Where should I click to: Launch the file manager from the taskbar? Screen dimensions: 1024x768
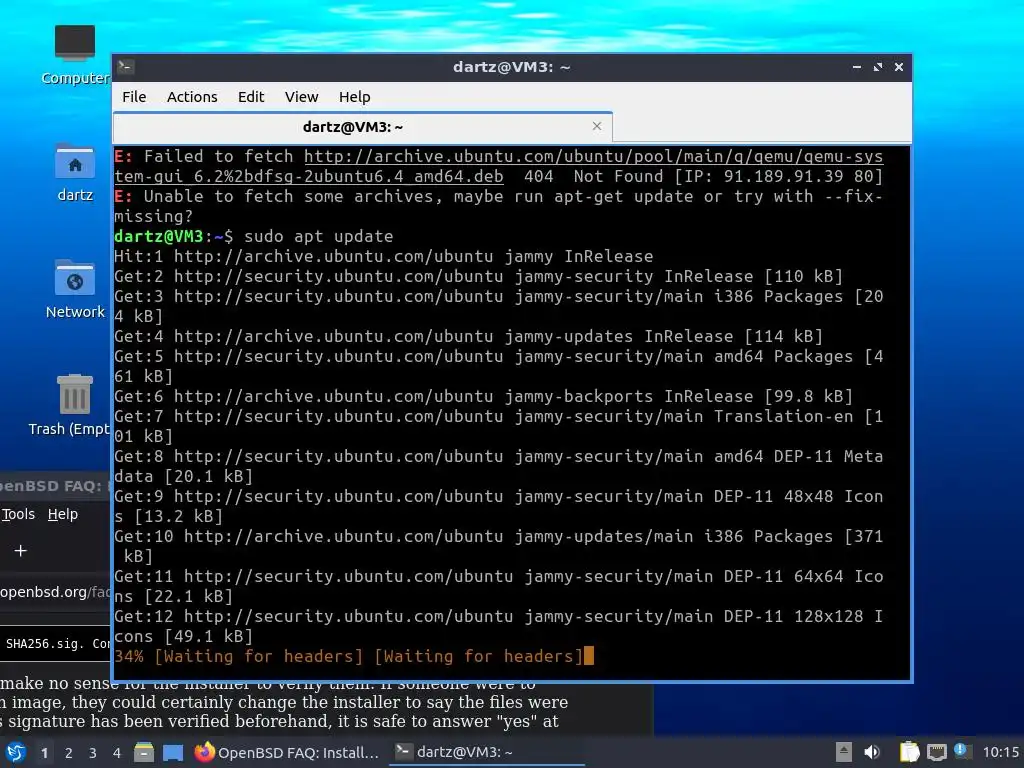point(144,752)
